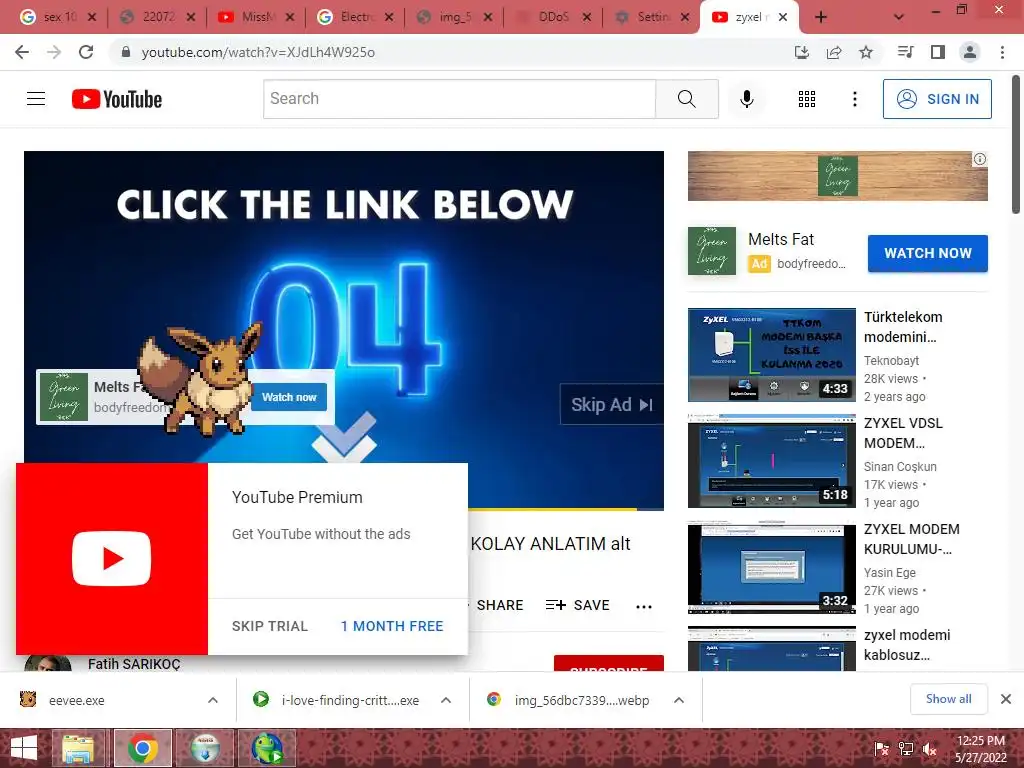Click the SAVE button under video
The width and height of the screenshot is (1024, 768).
pyautogui.click(x=577, y=605)
